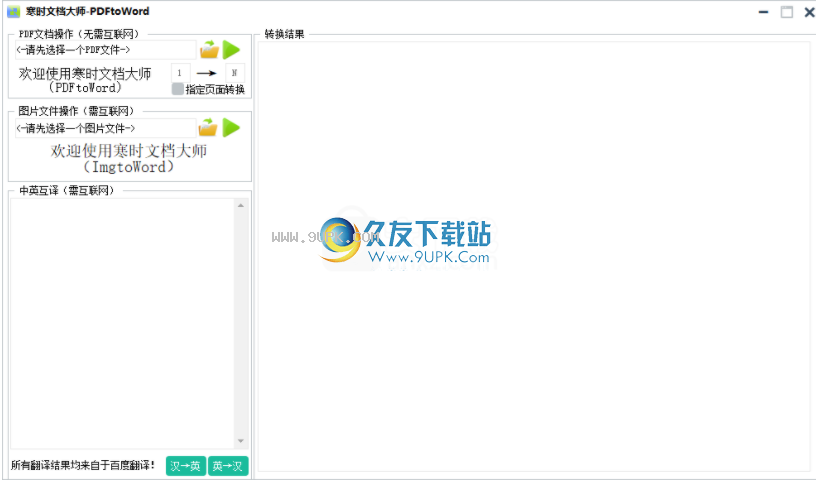Click the end page number field showing N
The image size is (816, 480).
point(235,73)
